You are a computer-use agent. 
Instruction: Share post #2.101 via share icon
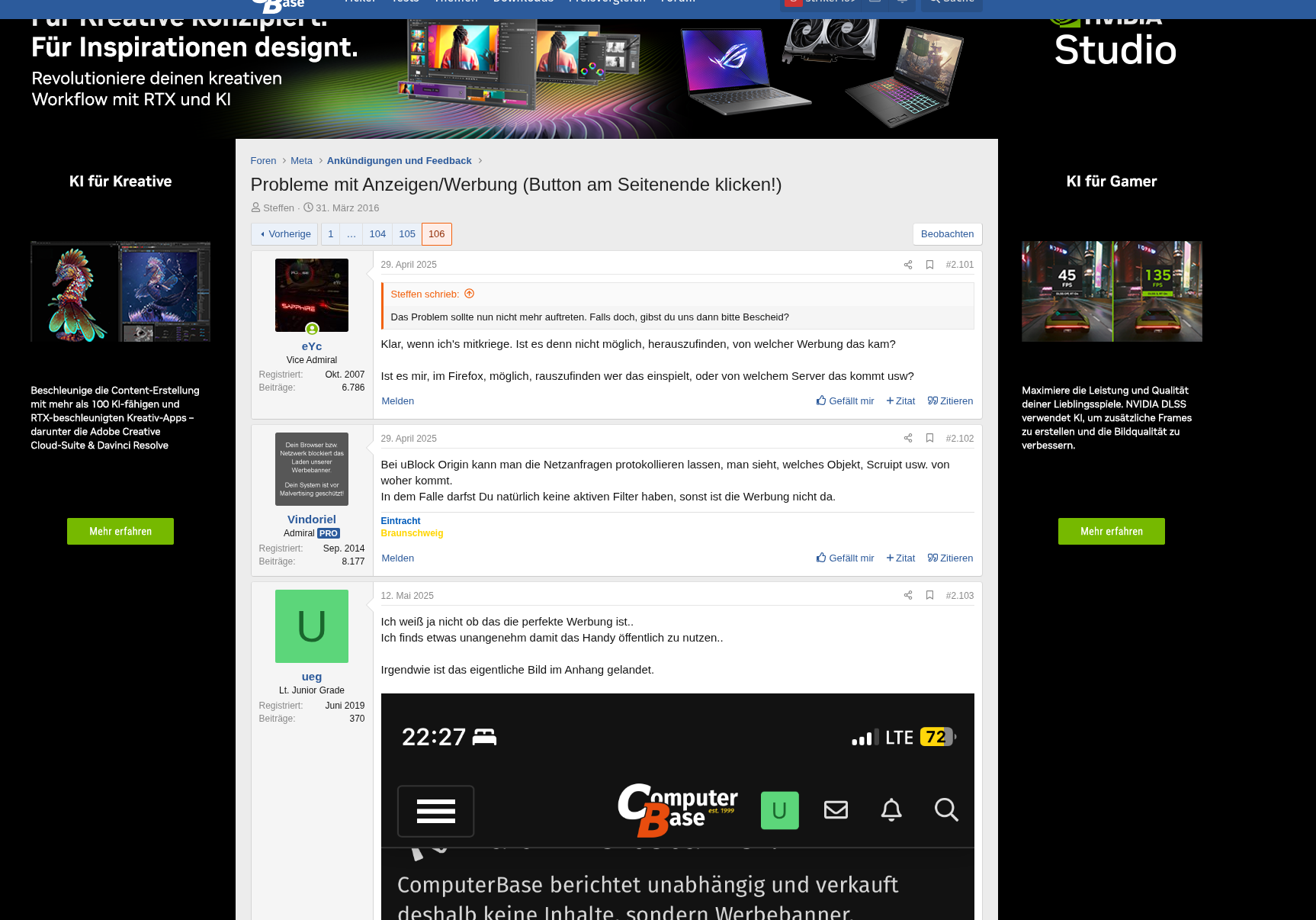[908, 265]
